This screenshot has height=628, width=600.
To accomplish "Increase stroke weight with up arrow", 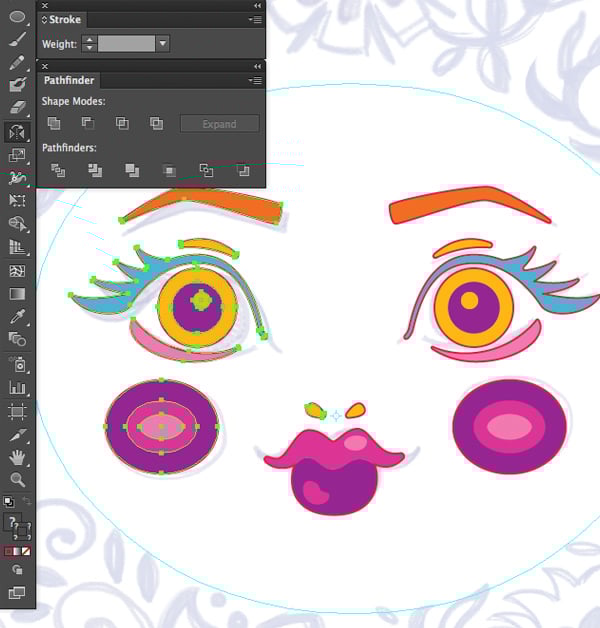I will click(x=89, y=40).
